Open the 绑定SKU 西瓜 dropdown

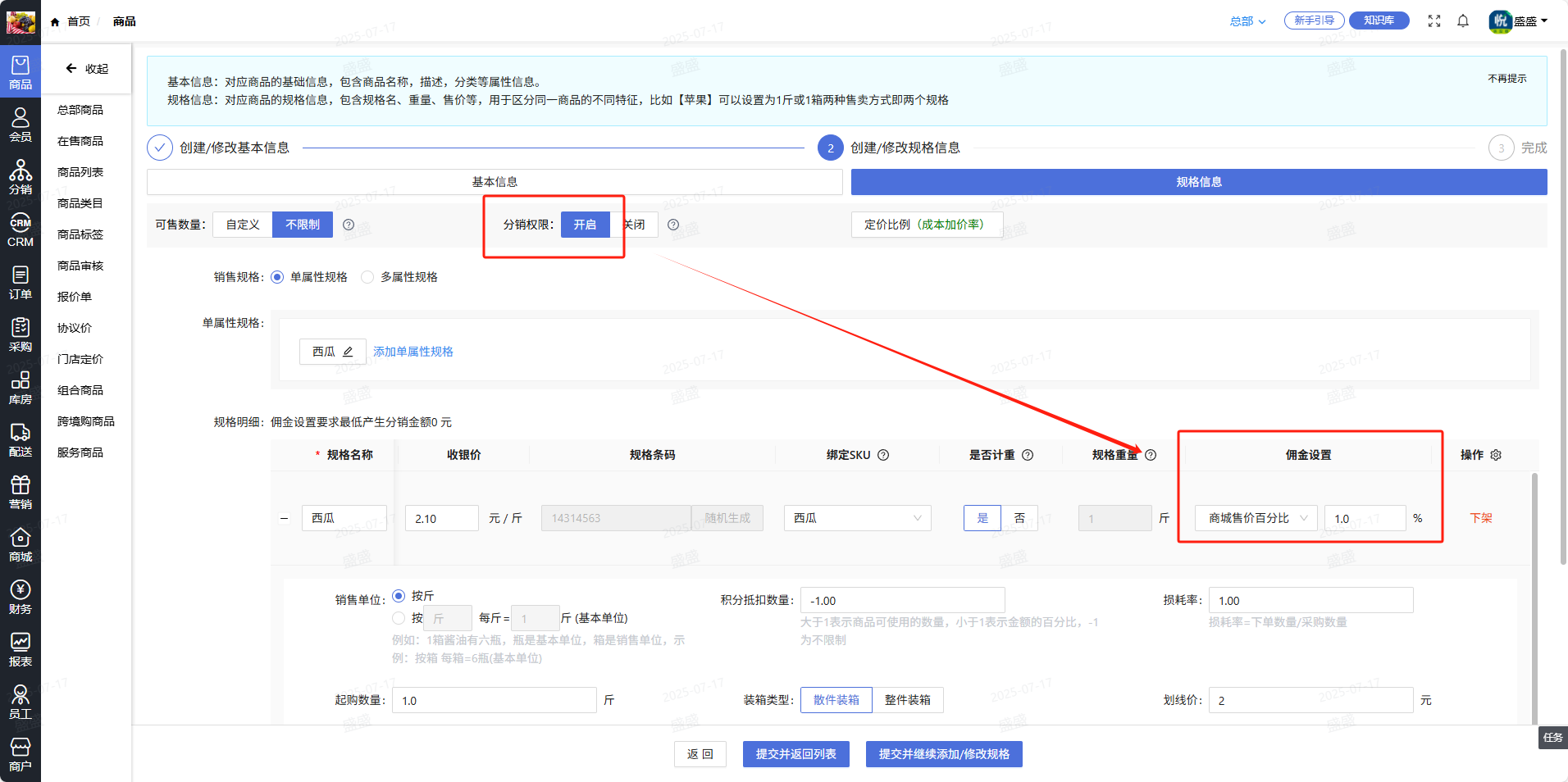(857, 518)
